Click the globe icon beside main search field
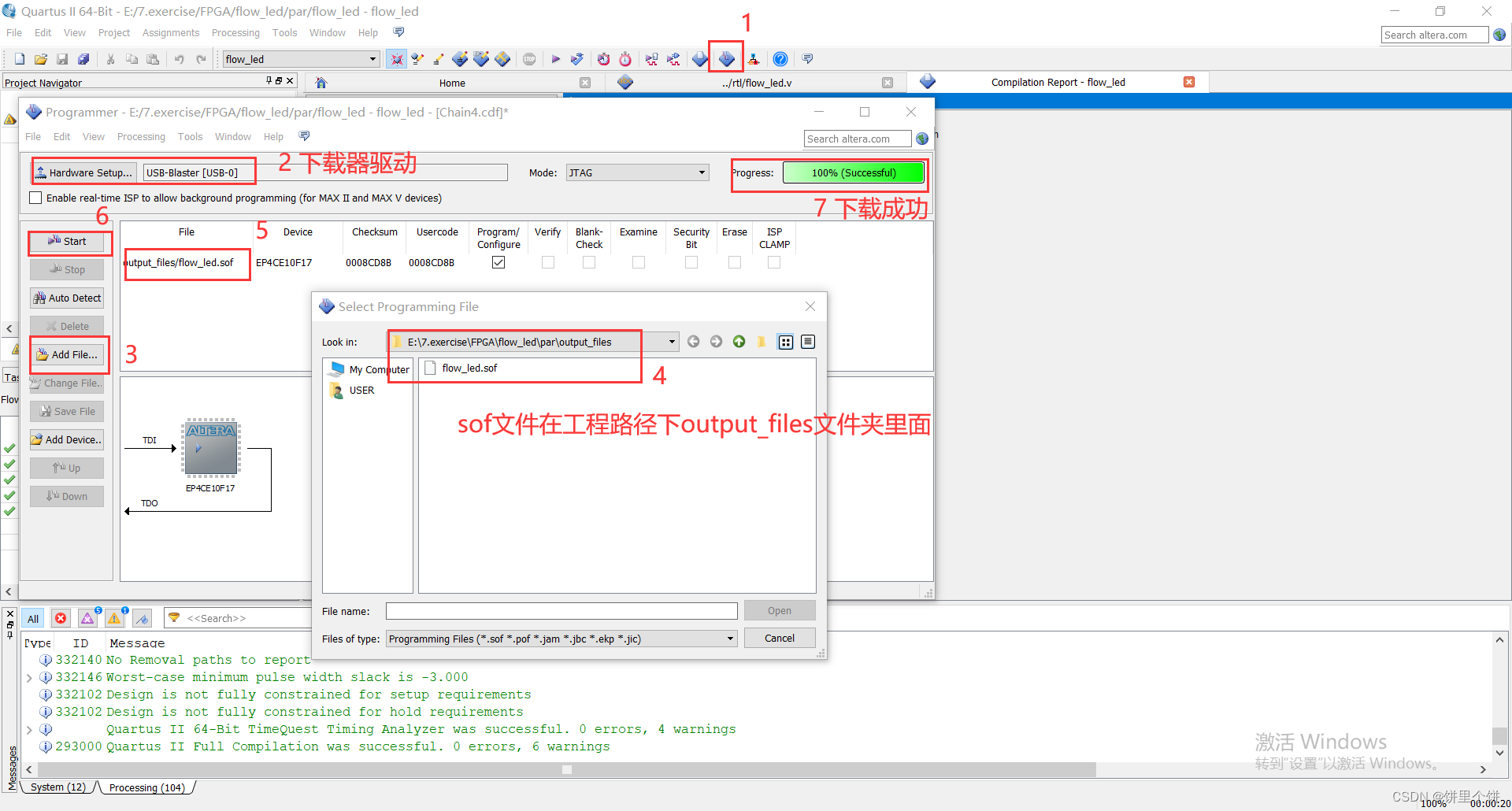 (x=1499, y=35)
